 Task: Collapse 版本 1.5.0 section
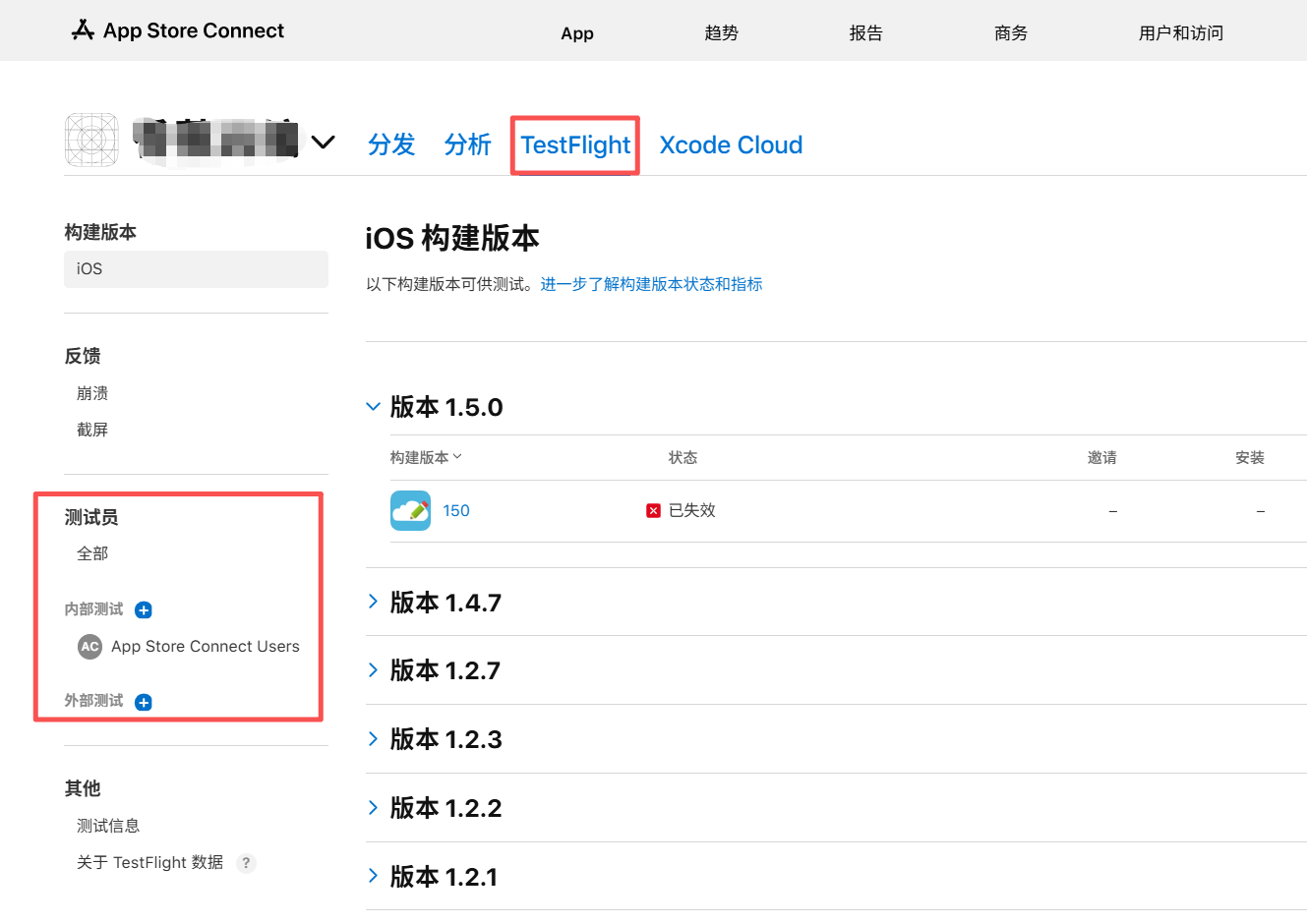click(373, 406)
